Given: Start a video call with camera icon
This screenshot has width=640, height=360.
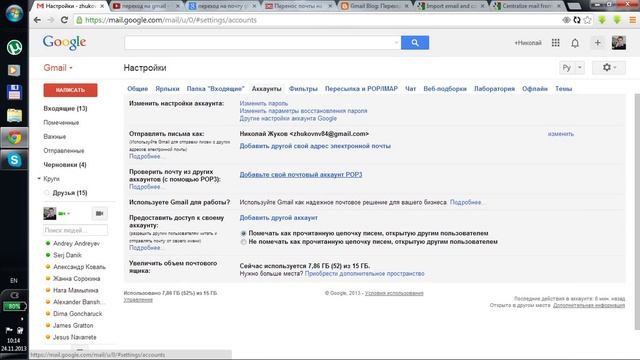Looking at the screenshot, I should (x=99, y=213).
